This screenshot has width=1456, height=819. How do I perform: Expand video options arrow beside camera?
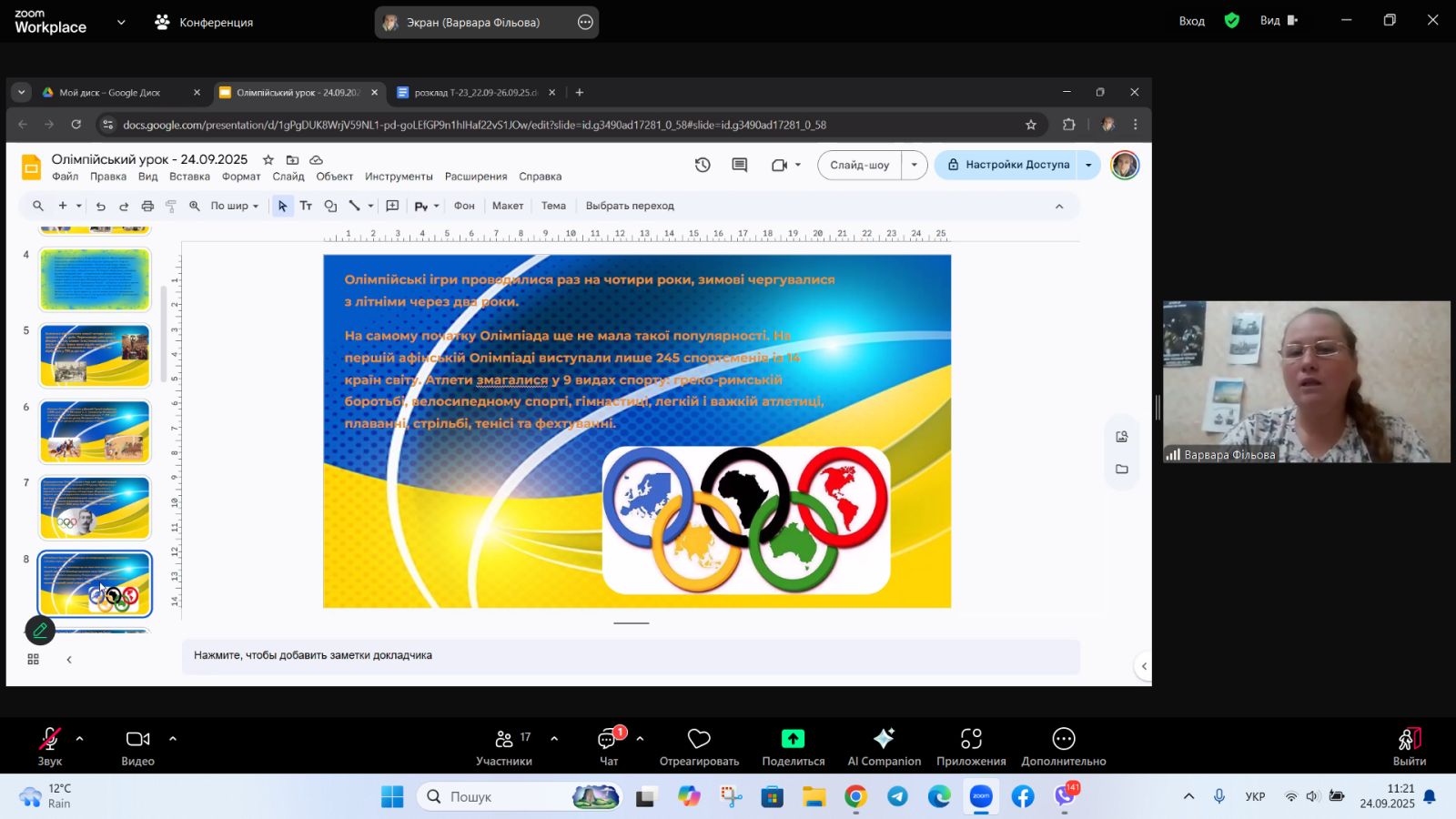click(173, 739)
